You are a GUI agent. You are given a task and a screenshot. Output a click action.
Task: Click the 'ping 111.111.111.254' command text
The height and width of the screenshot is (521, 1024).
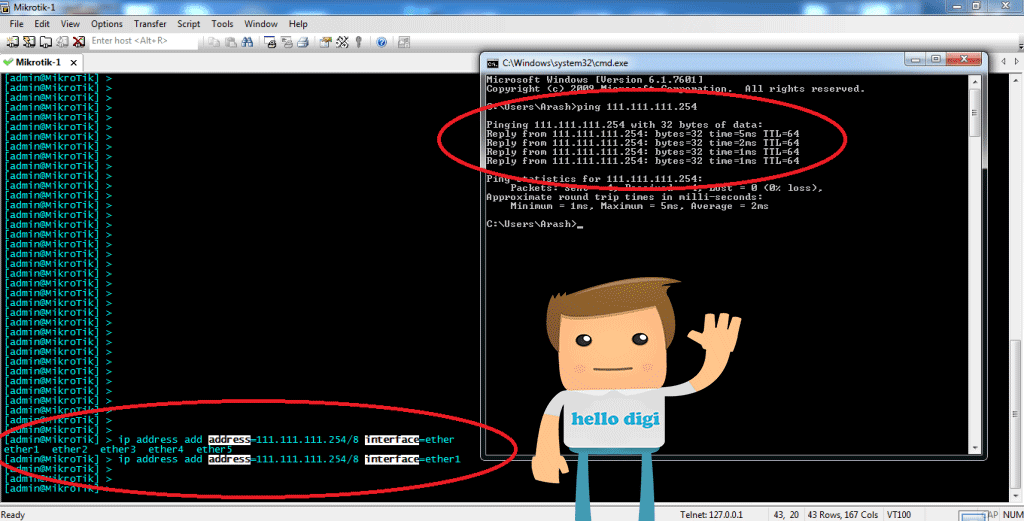tap(636, 106)
